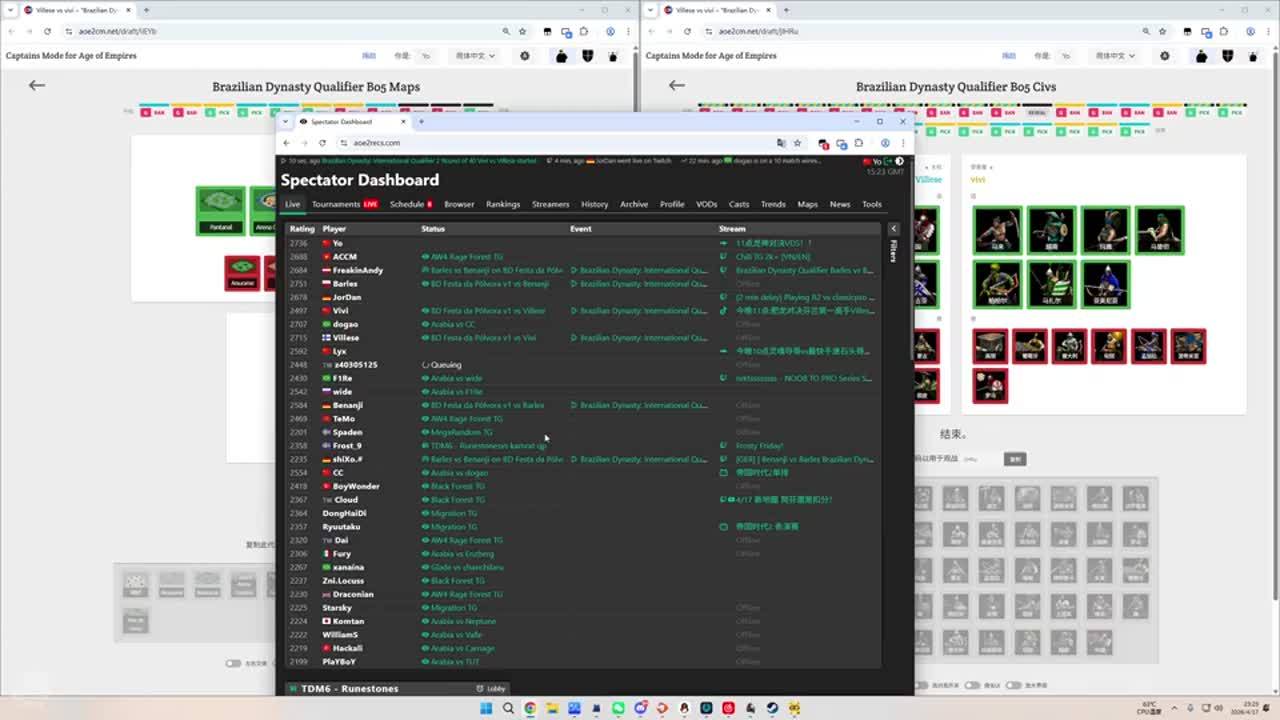
Task: Open Steam from the Windows taskbar
Action: point(772,708)
